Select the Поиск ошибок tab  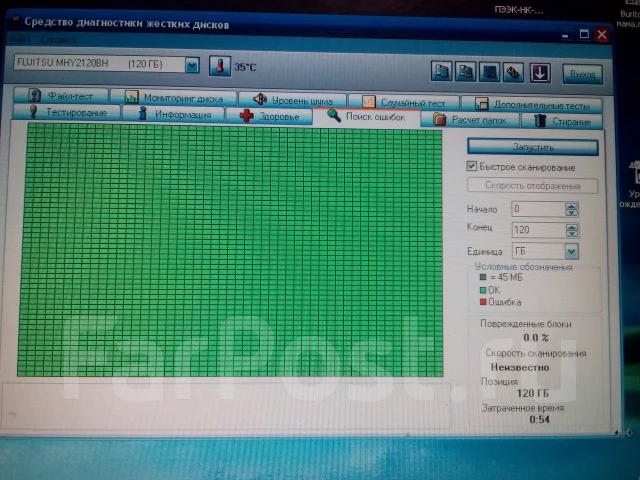tap(367, 117)
